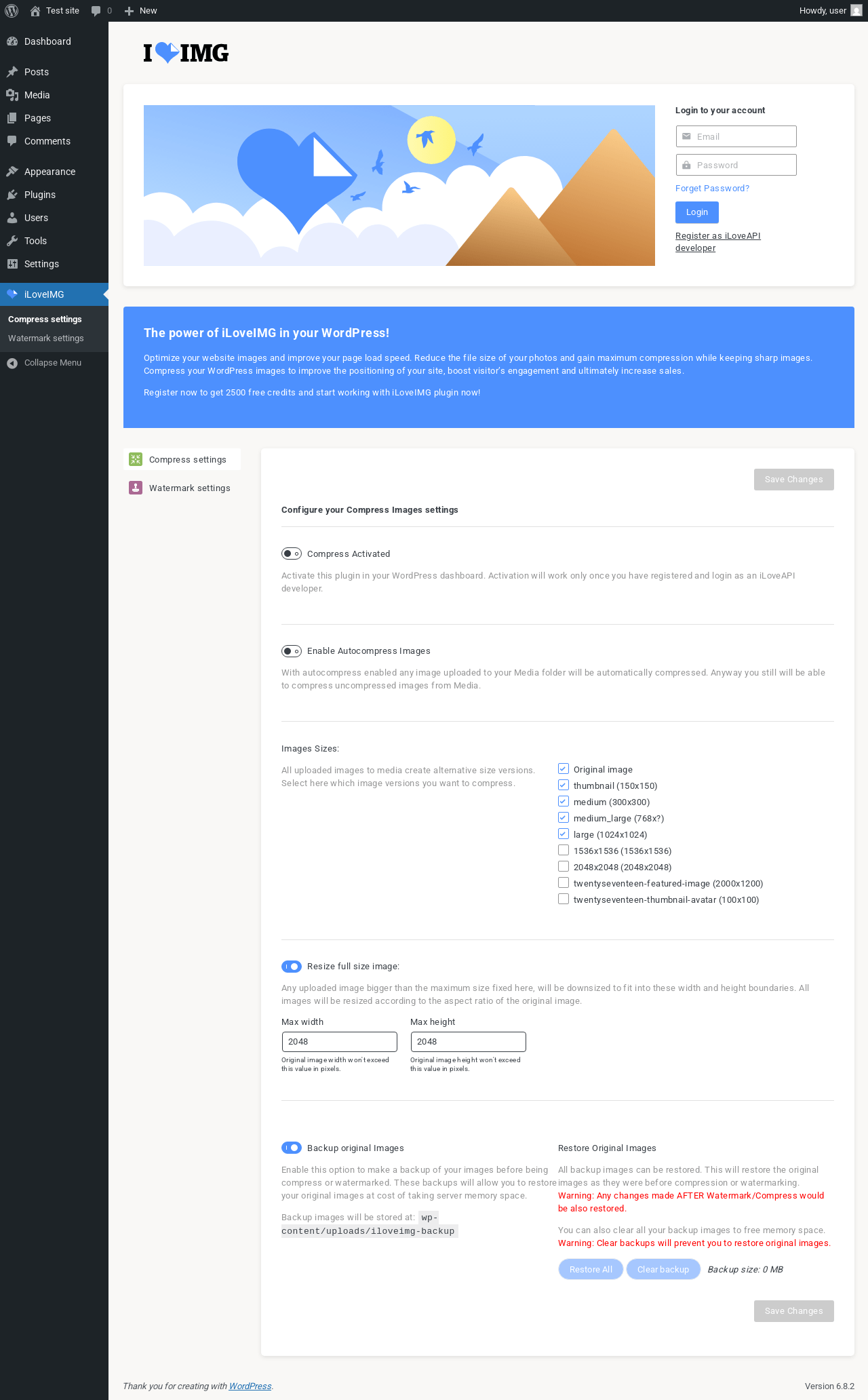868x1400 pixels.
Task: Open Watermark settings in the sidebar submenu
Action: click(x=46, y=338)
